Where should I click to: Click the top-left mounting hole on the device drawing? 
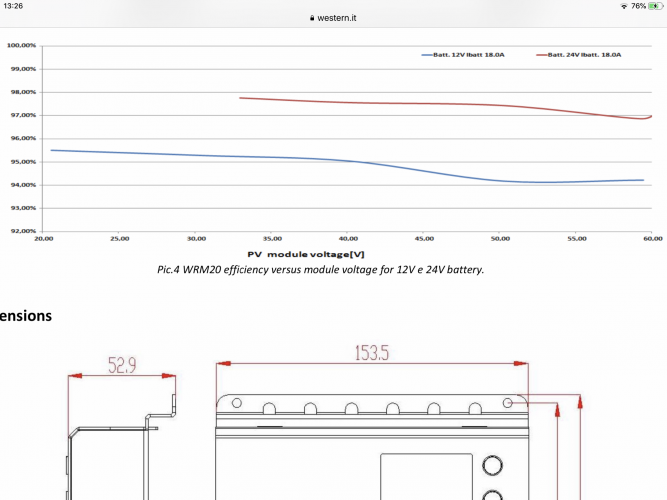click(237, 402)
